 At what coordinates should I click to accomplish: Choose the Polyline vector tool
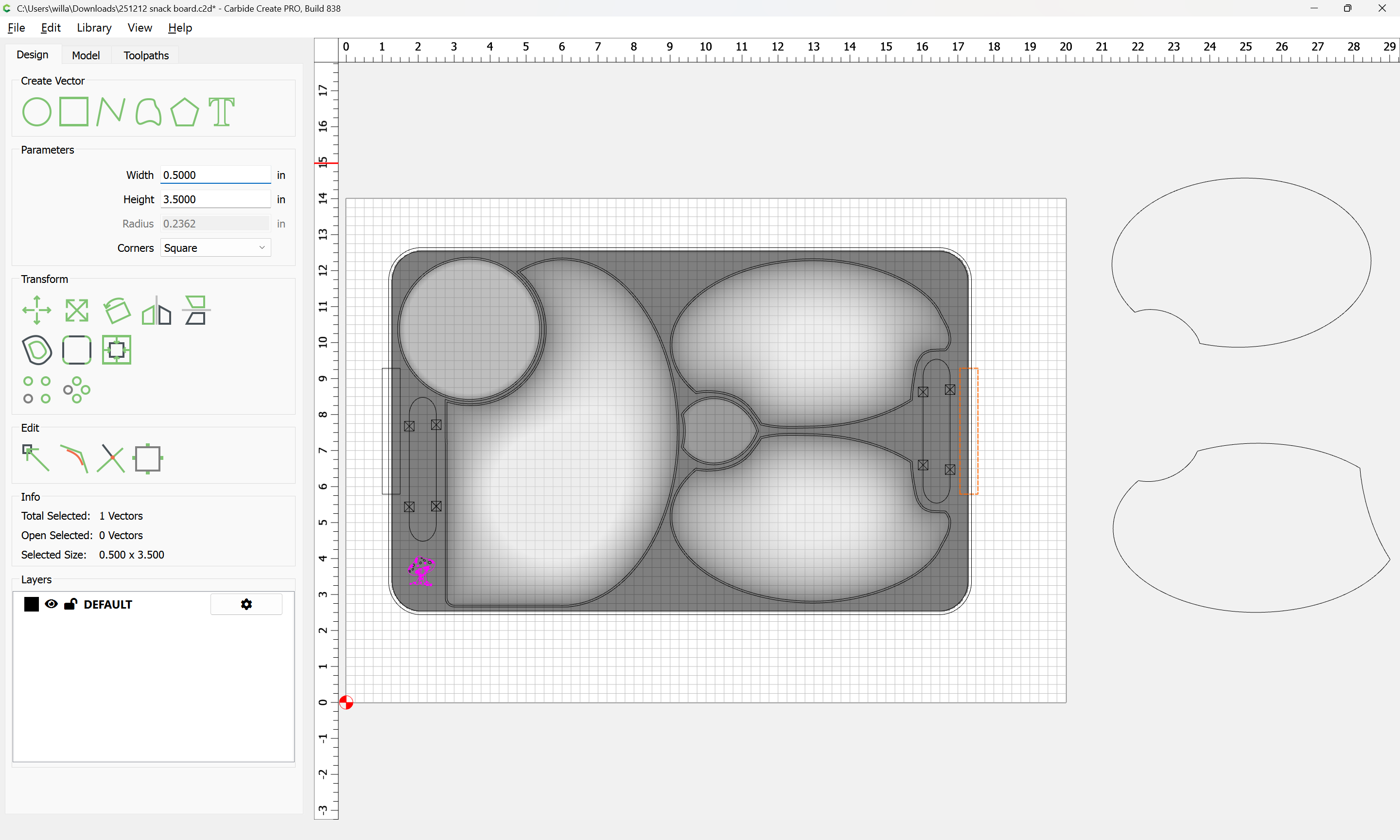[x=110, y=111]
